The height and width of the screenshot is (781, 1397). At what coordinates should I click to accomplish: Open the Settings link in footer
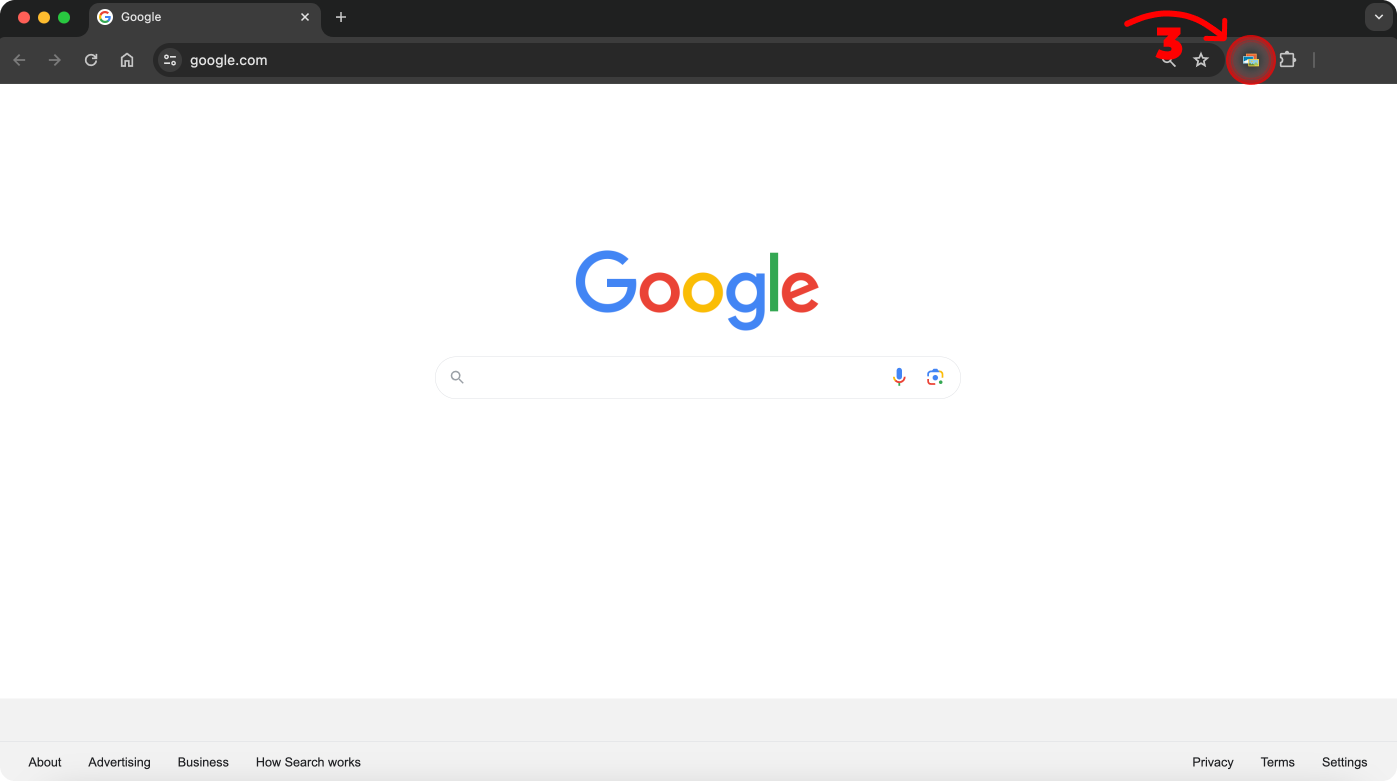pos(1344,762)
